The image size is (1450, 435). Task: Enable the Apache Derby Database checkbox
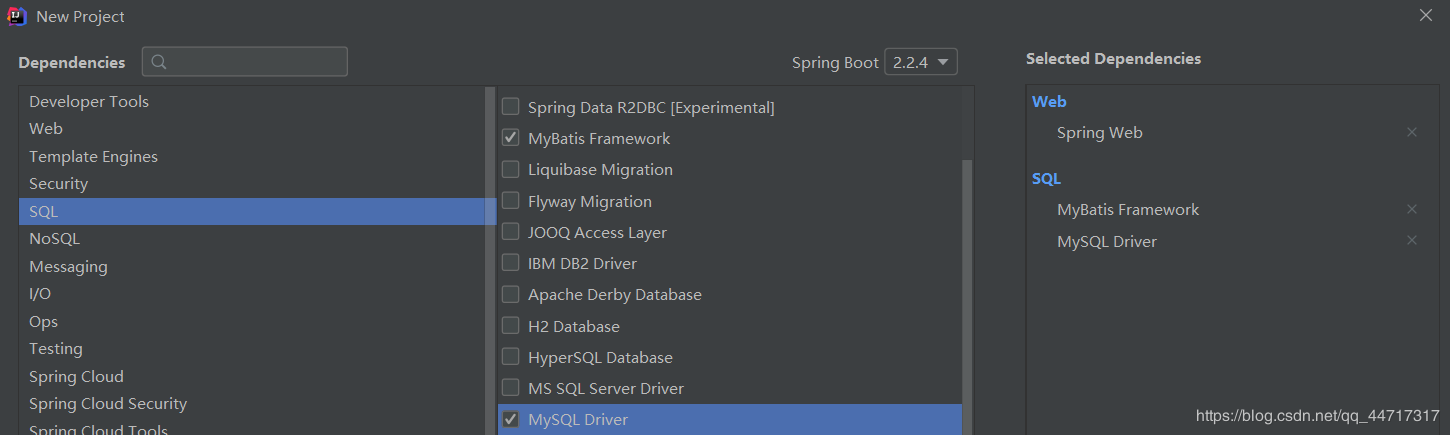point(510,294)
